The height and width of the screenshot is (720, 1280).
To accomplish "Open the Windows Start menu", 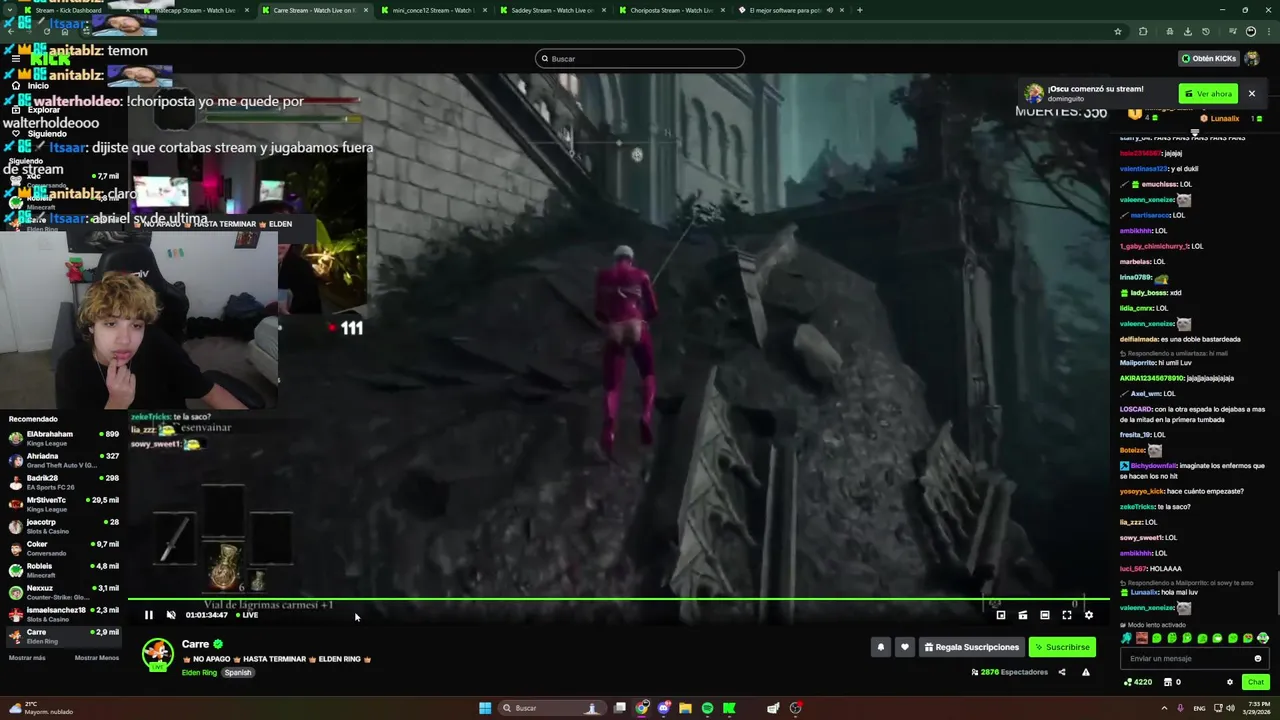I will coord(485,708).
